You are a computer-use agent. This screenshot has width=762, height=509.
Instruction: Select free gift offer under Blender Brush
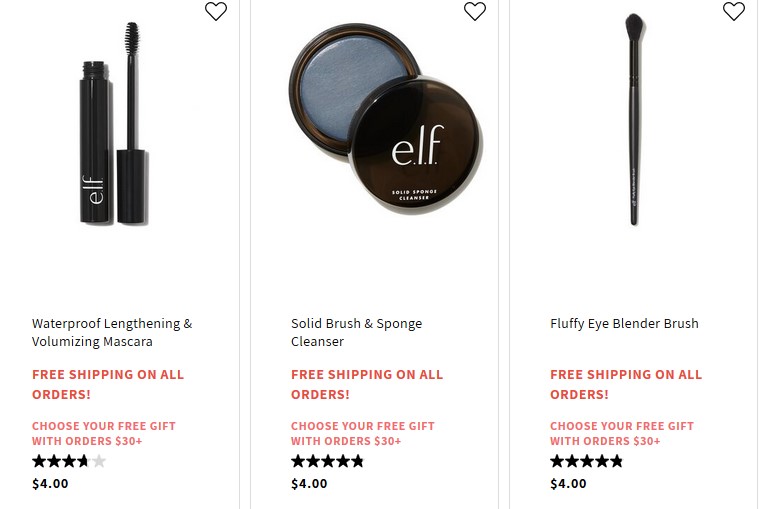pyautogui.click(x=621, y=433)
